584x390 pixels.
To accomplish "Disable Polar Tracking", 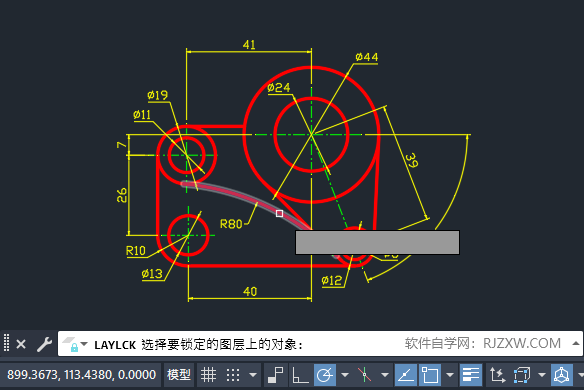I will pyautogui.click(x=324, y=375).
